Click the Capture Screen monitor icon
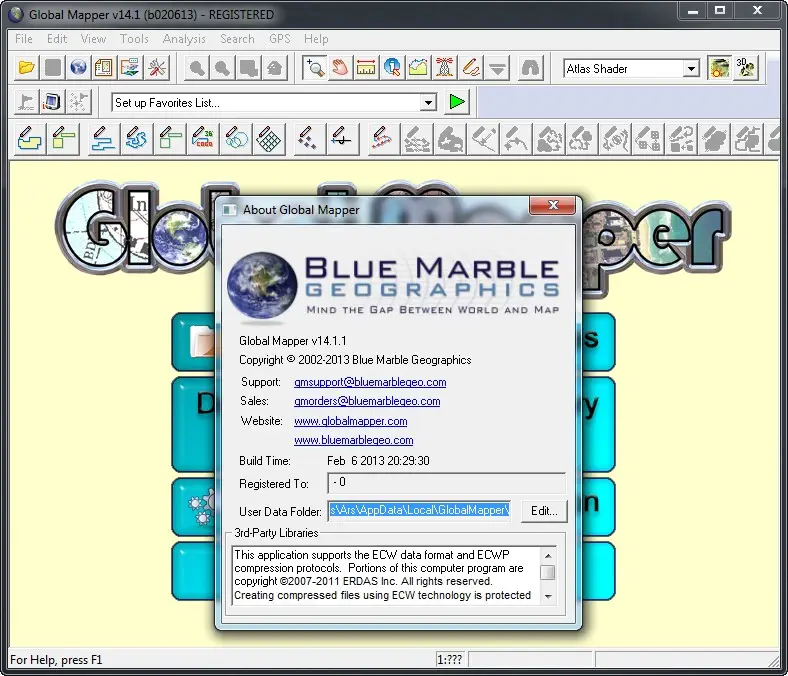The width and height of the screenshot is (788, 676). (x=52, y=102)
